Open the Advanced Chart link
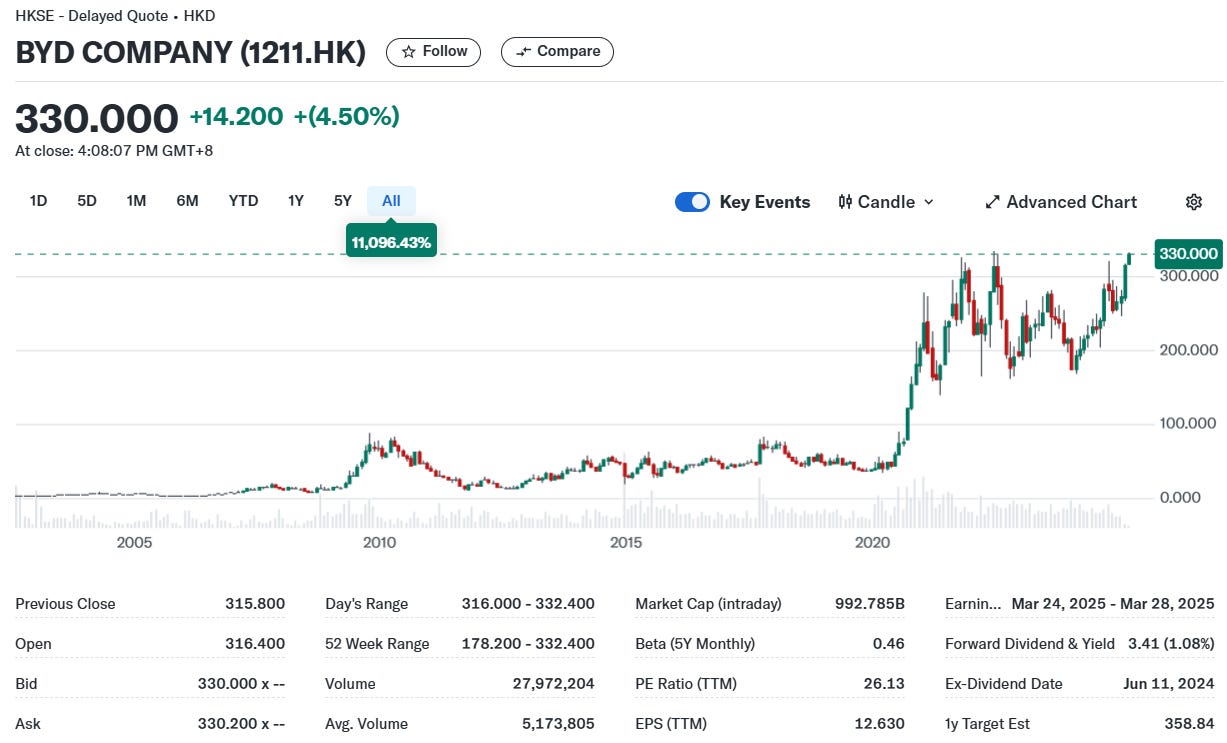The width and height of the screenshot is (1227, 743). pos(1062,202)
